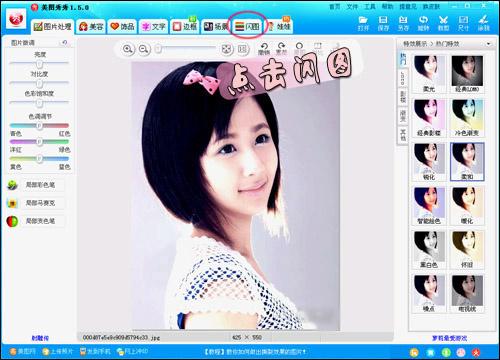Open the 边框 frame tab
This screenshot has height=360, width=500.
tap(185, 26)
